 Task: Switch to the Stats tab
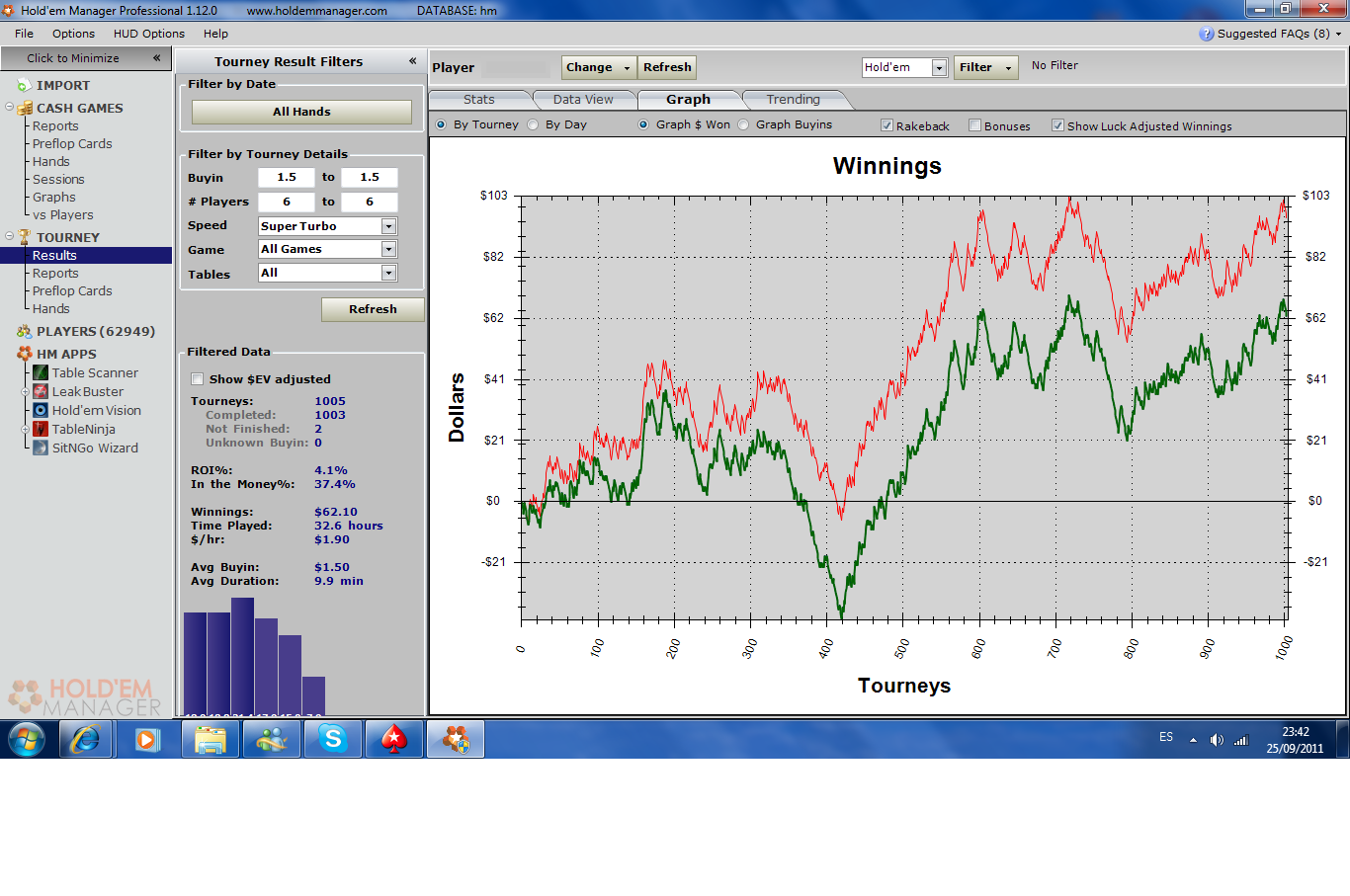[479, 100]
